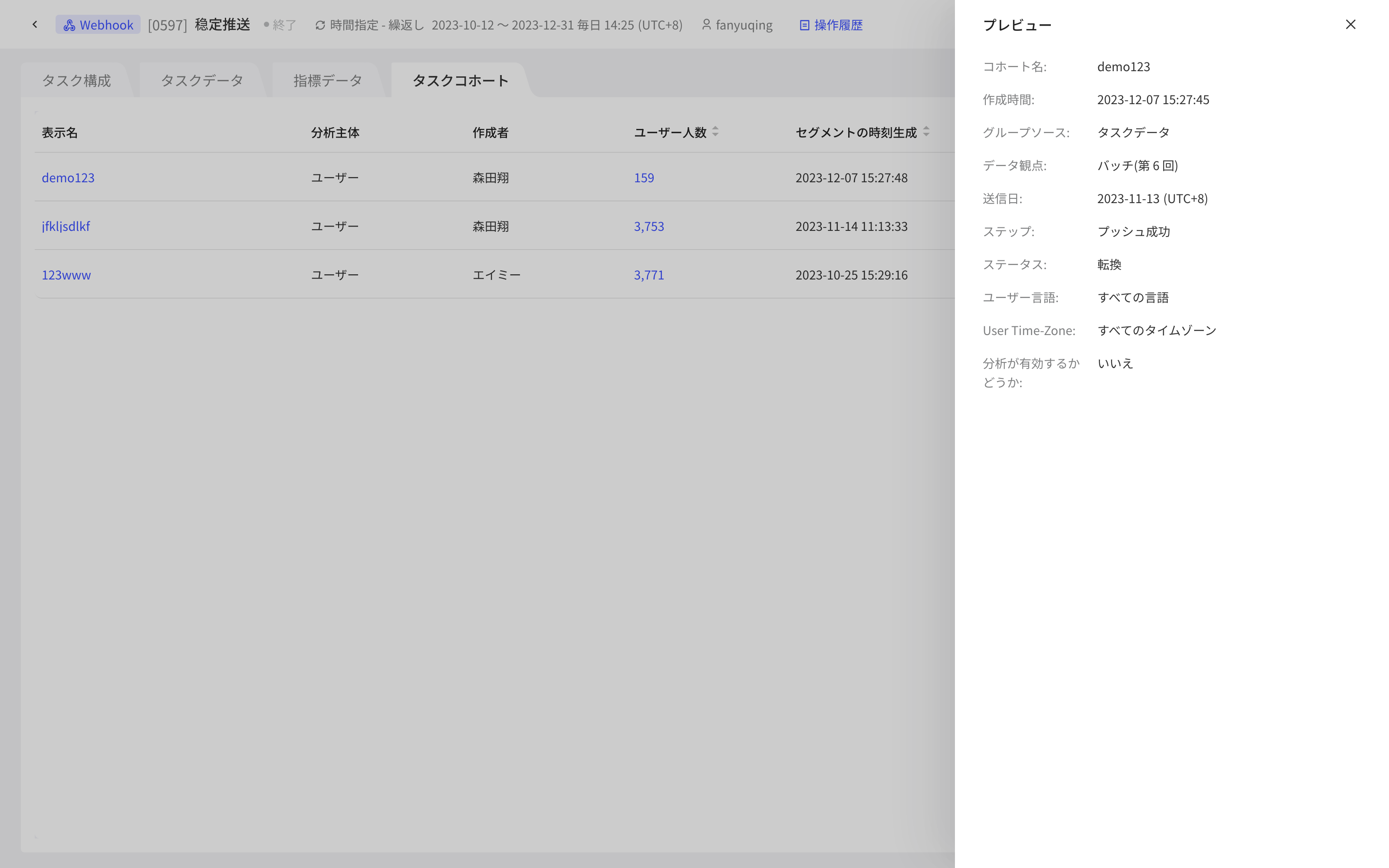Sort by ユーザー人数 column
The image size is (1389, 868).
point(715,132)
